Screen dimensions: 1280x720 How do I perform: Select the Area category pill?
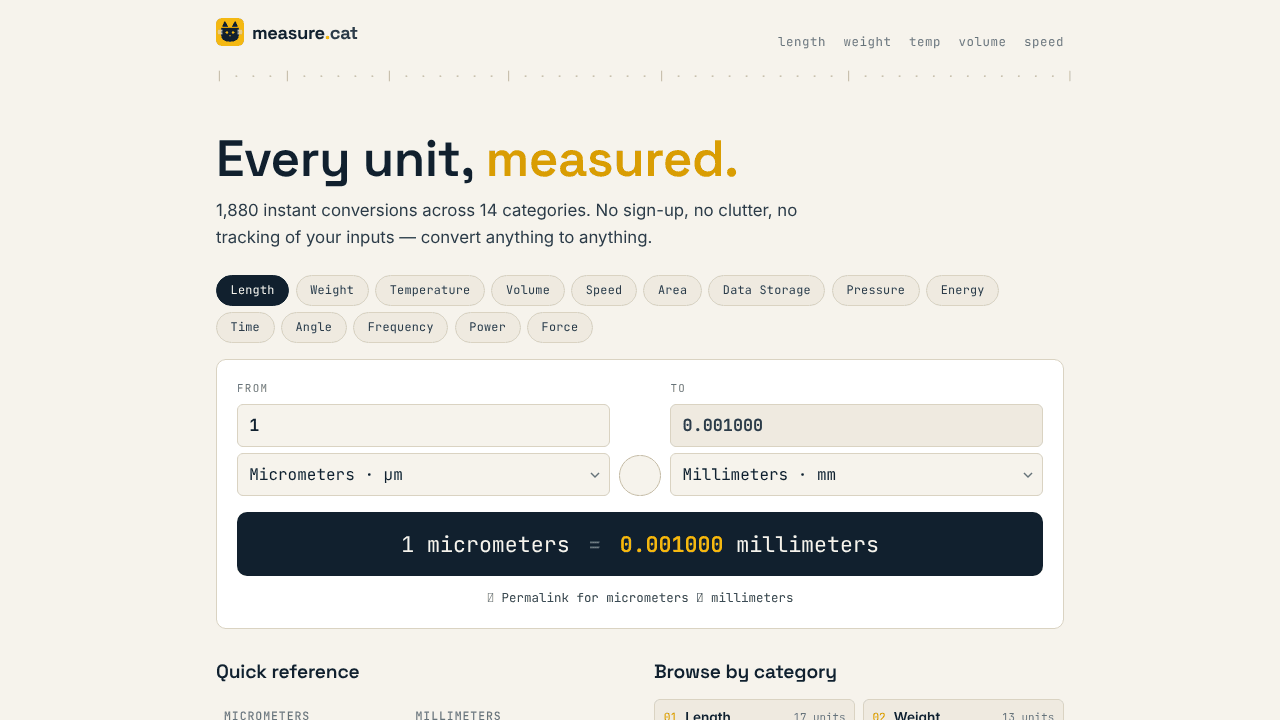672,290
